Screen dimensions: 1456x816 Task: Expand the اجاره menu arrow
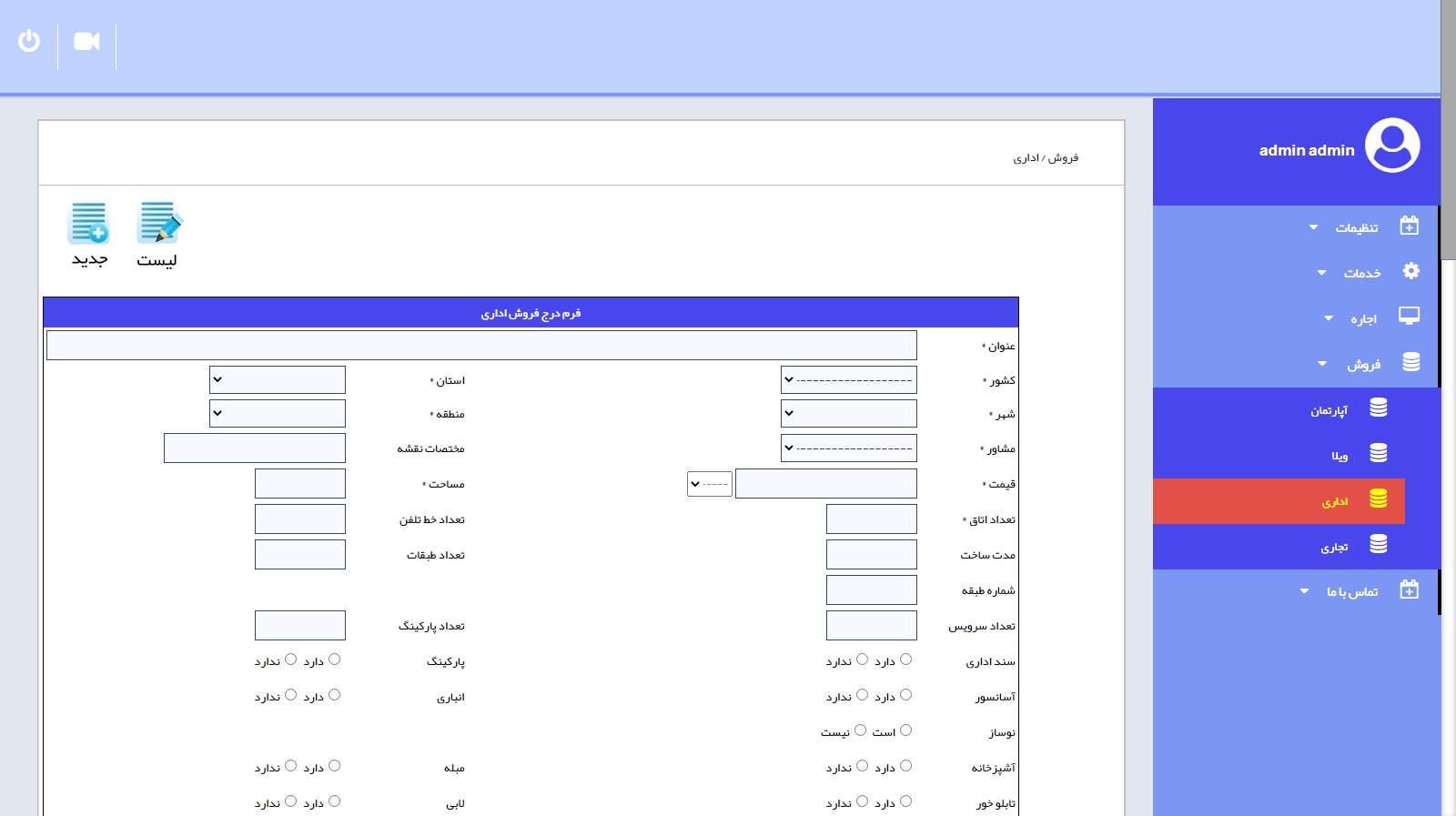1329,318
